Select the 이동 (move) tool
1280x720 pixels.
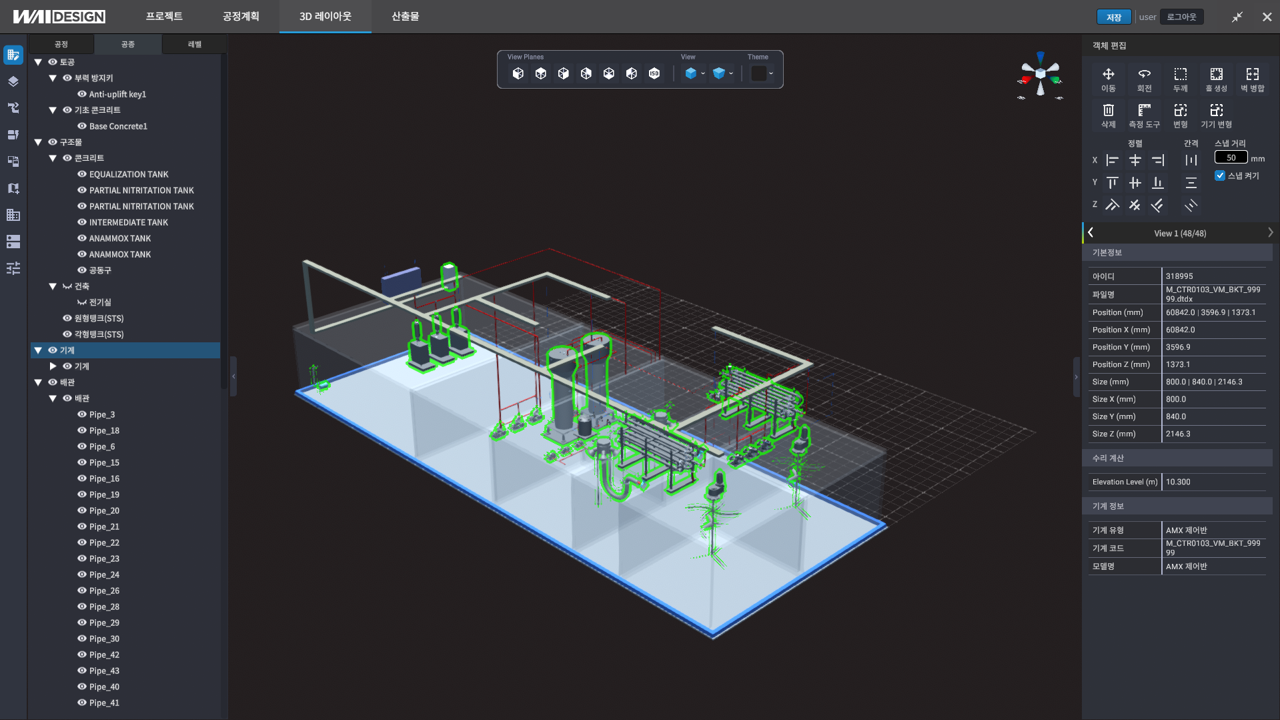1108,80
